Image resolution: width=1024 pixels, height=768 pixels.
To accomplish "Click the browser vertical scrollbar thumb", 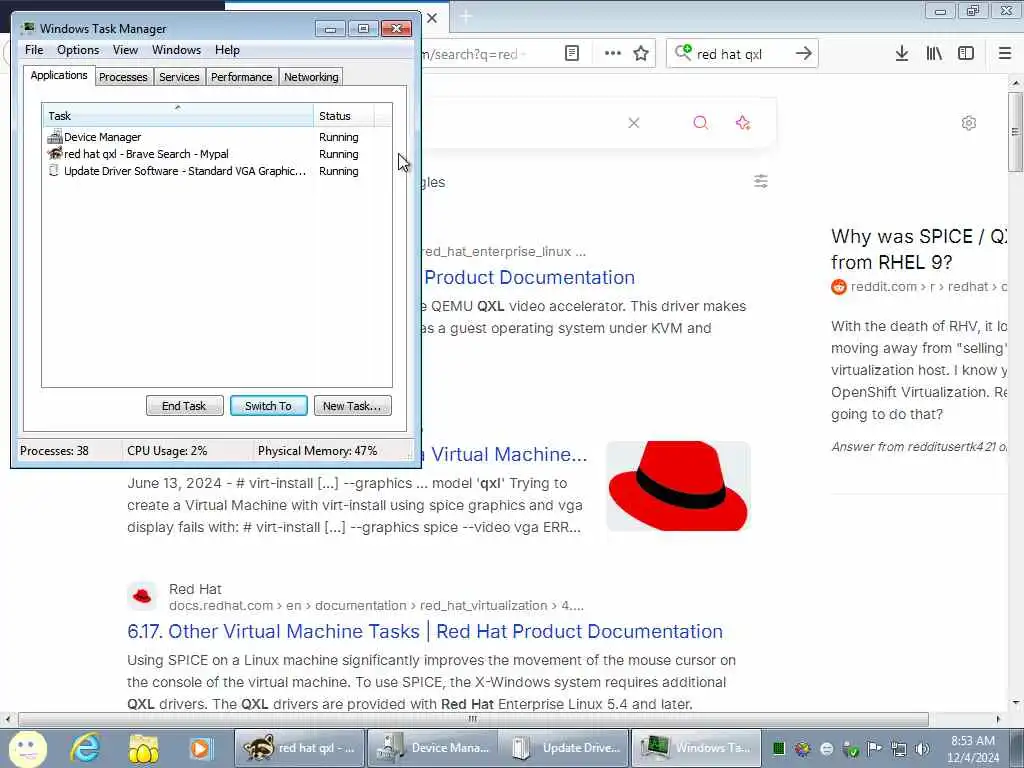I will click(x=1015, y=132).
